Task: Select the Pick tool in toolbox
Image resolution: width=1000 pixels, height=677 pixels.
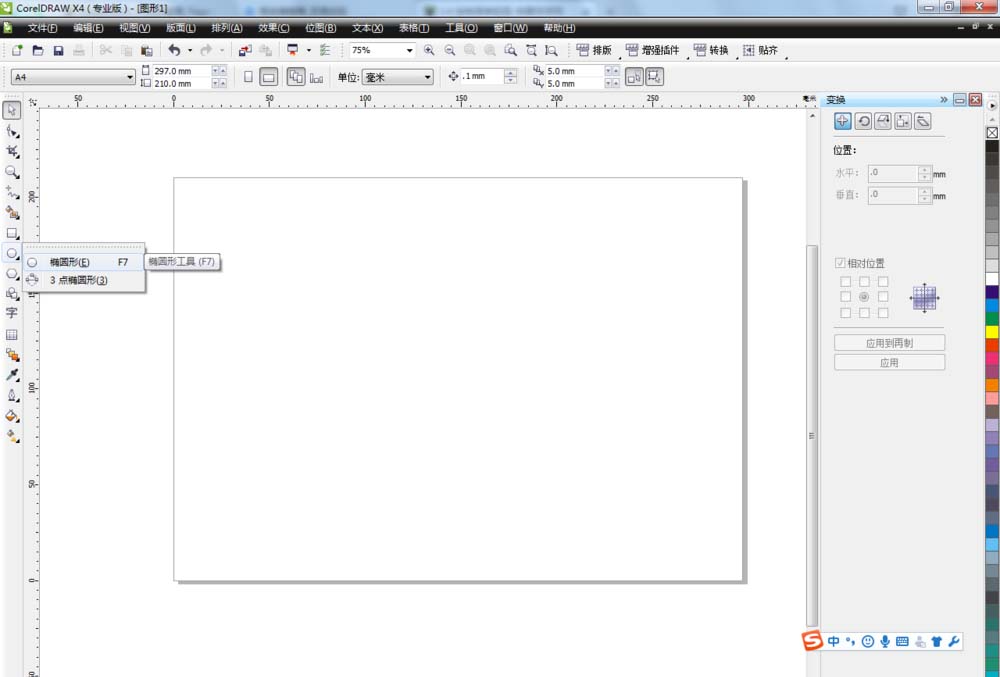Action: click(x=12, y=110)
